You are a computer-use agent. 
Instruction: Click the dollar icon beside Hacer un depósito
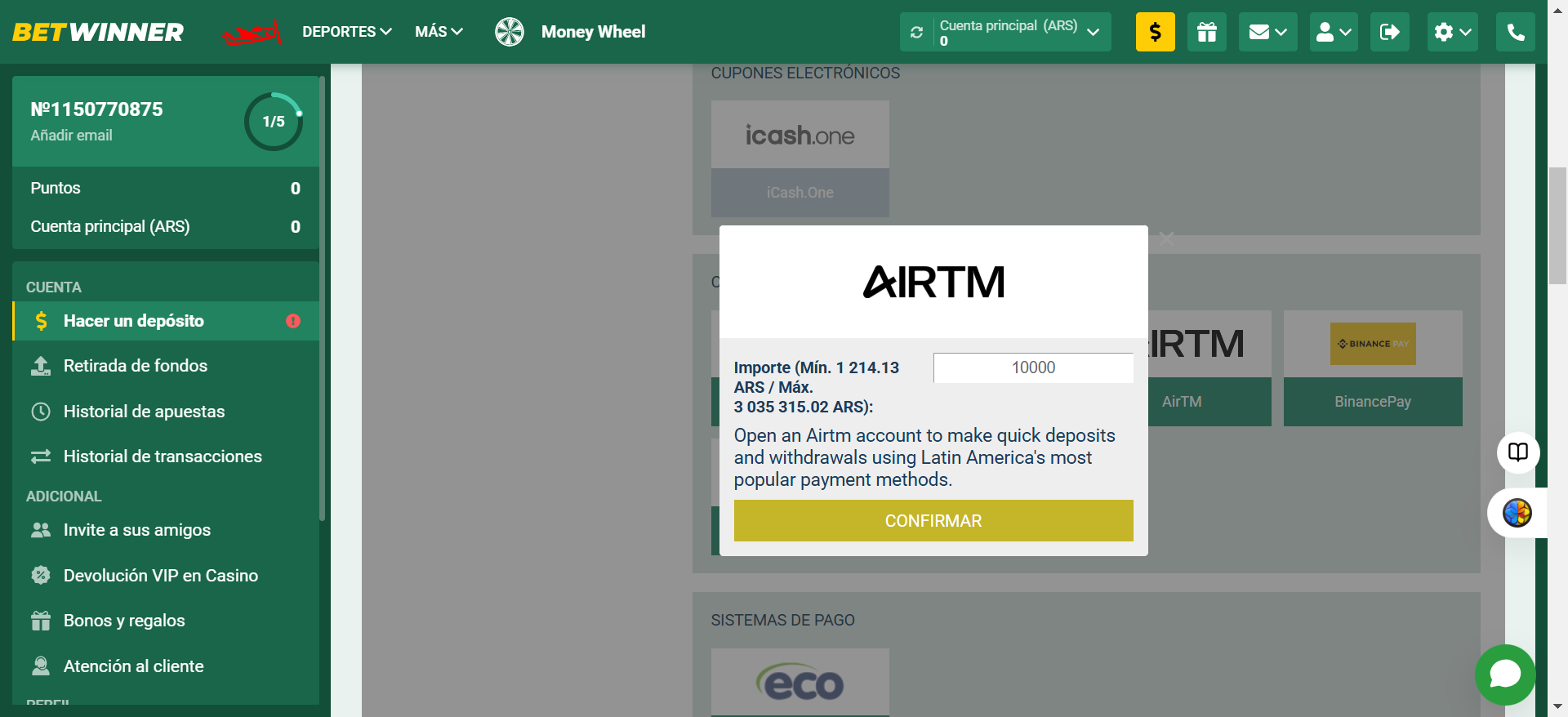pos(41,321)
